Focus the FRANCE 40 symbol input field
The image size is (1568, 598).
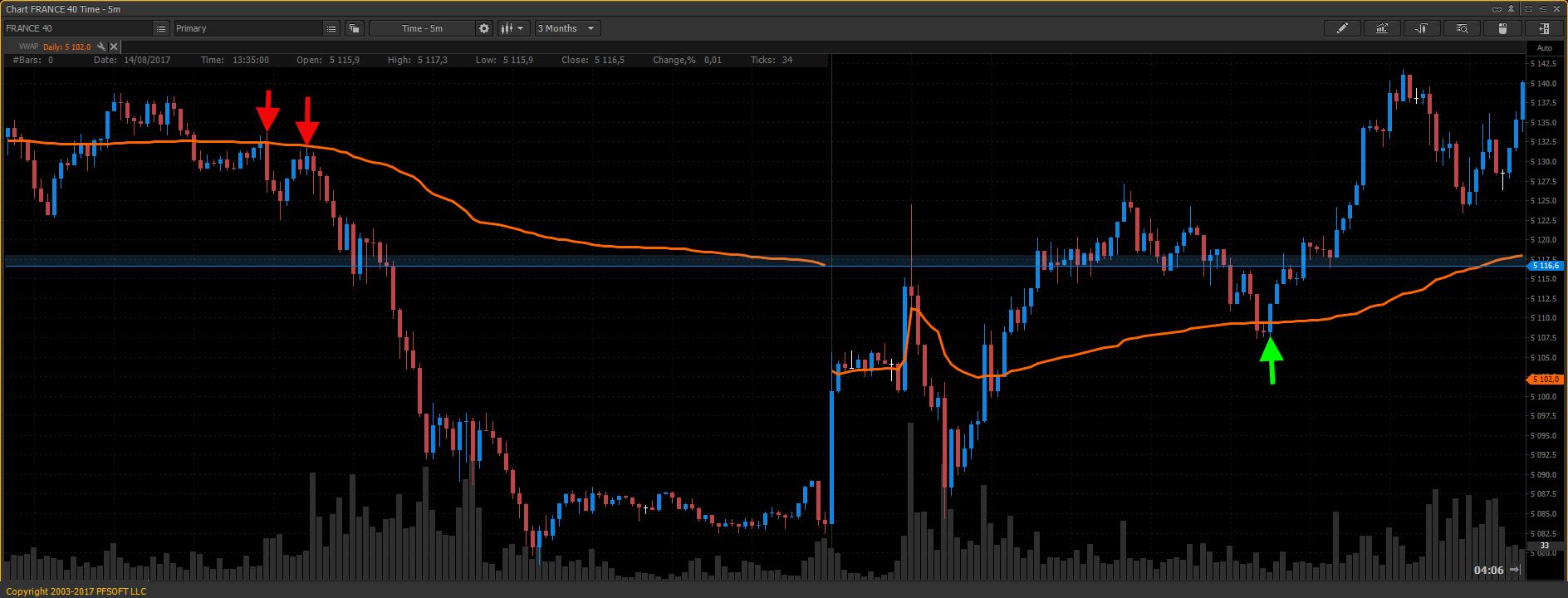tap(78, 28)
